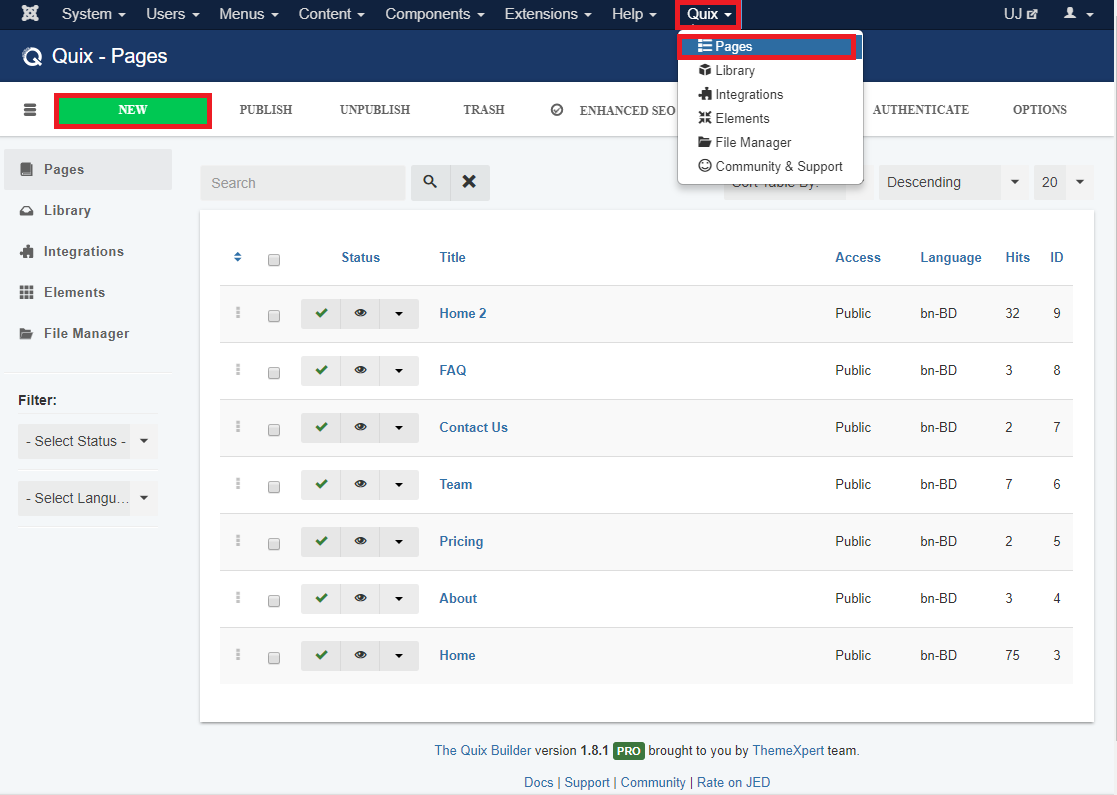The image size is (1117, 795).
Task: Click into the Search input field
Action: point(303,183)
